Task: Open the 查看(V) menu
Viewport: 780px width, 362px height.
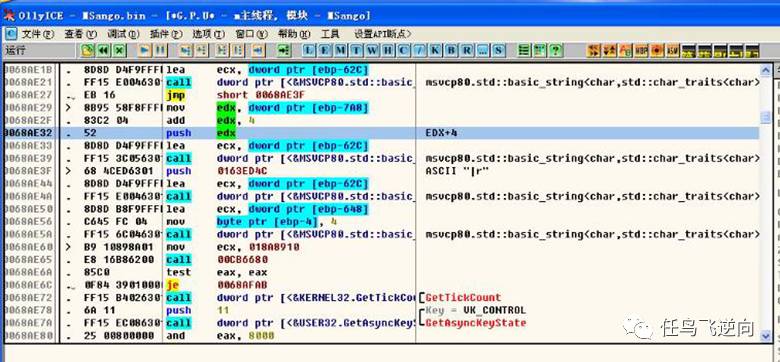Action: point(80,34)
